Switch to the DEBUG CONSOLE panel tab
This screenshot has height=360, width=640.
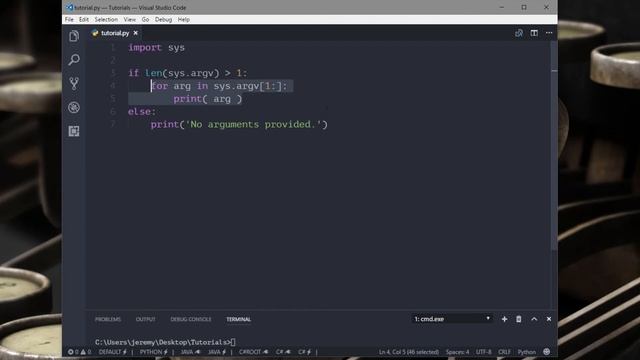point(191,319)
